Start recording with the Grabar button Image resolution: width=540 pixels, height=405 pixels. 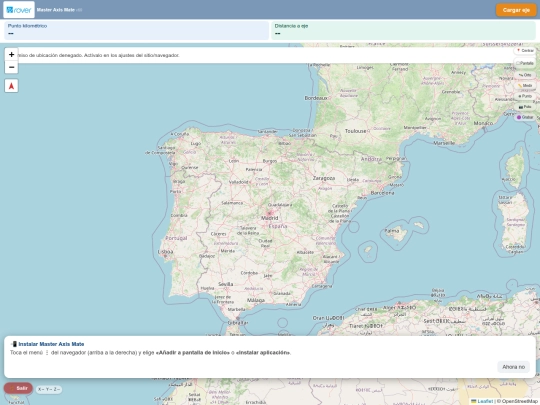(525, 117)
